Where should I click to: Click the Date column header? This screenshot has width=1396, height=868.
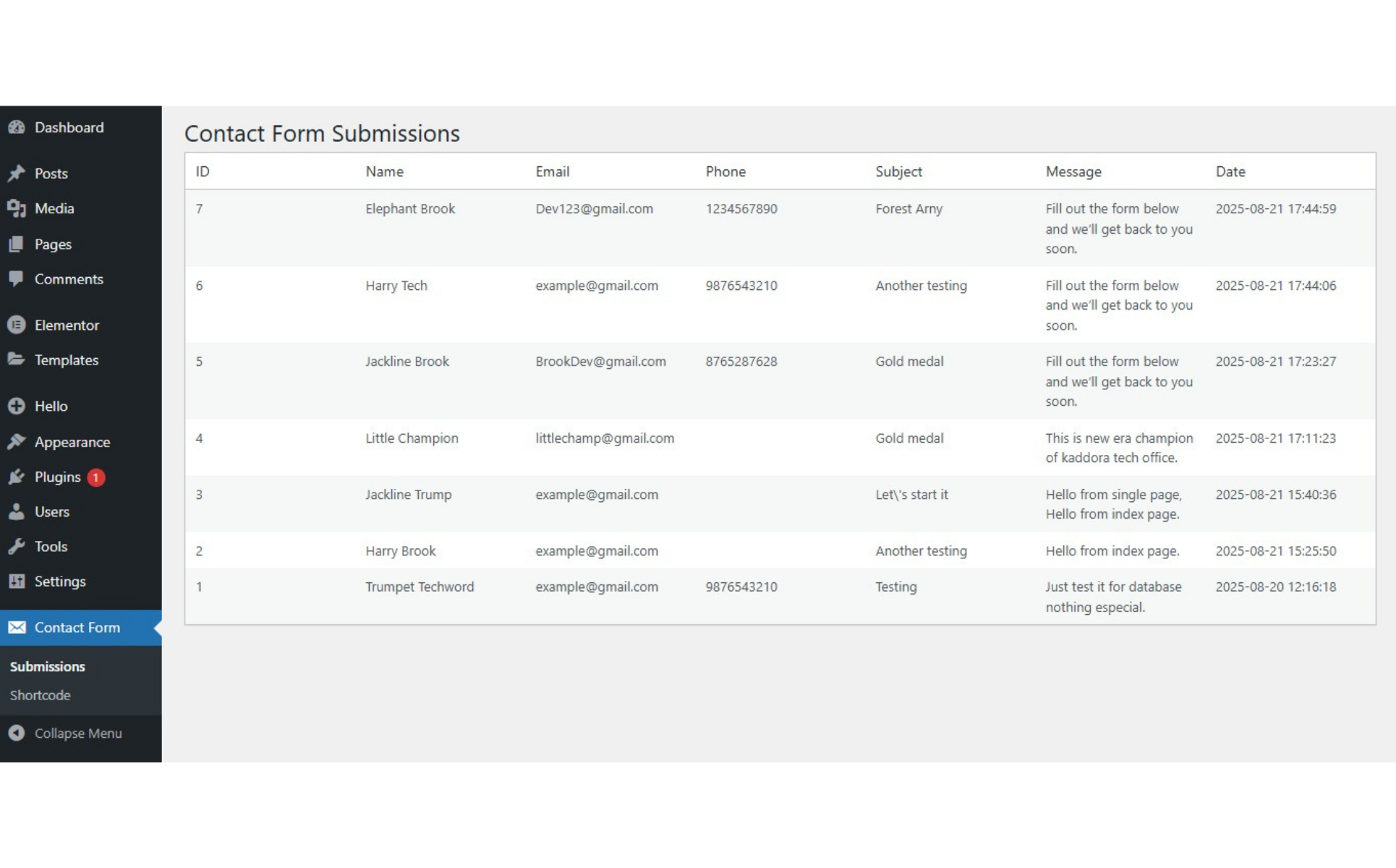[1230, 171]
